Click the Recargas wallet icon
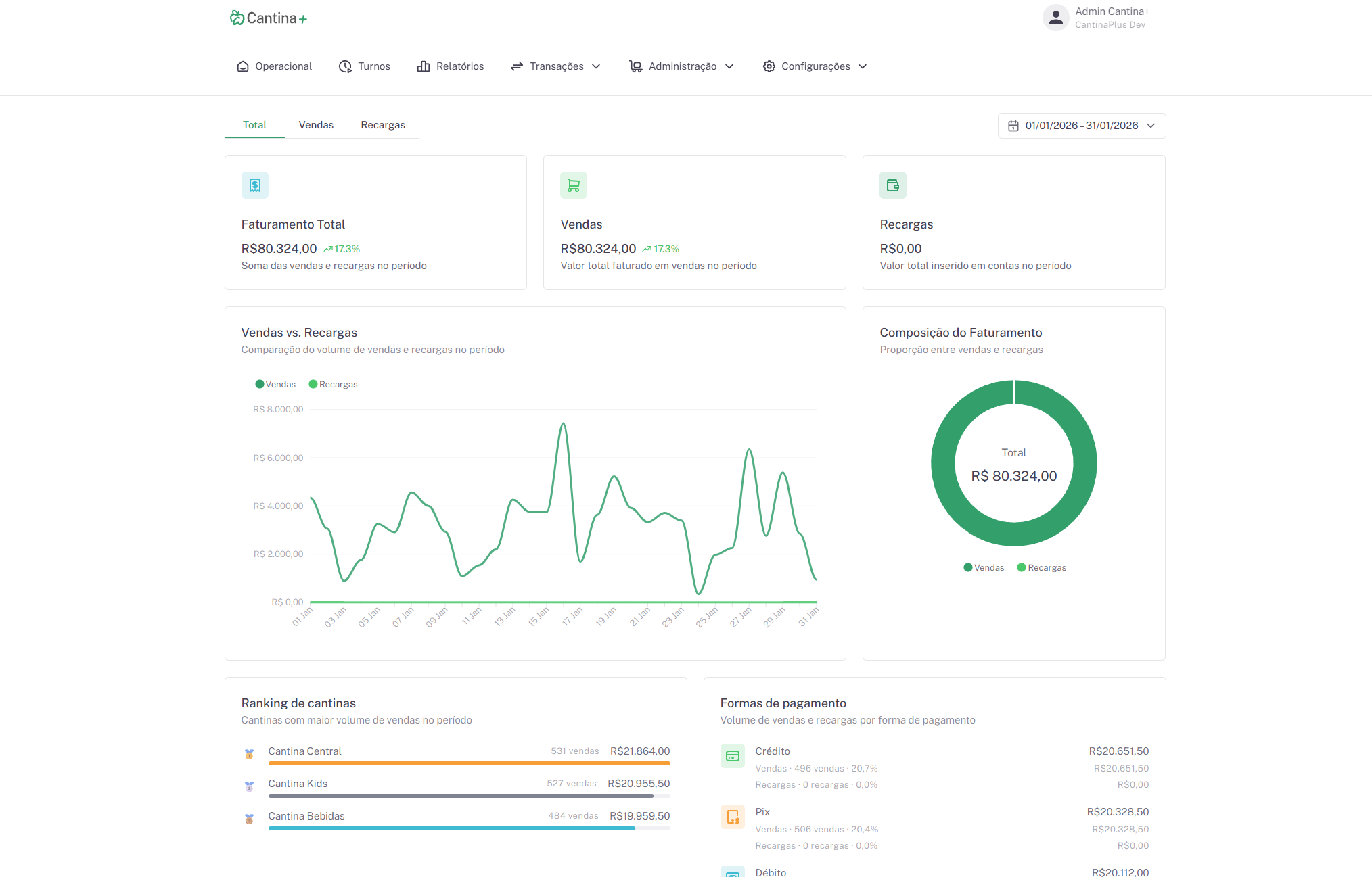 893,185
